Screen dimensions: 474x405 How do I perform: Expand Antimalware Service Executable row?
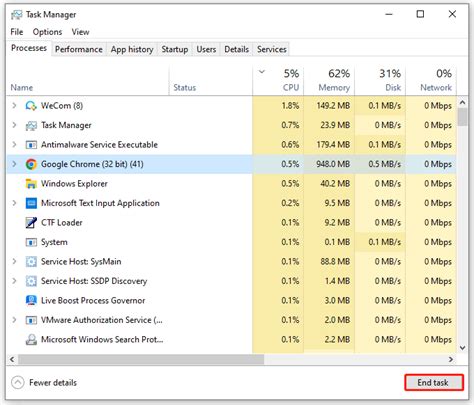(14, 145)
